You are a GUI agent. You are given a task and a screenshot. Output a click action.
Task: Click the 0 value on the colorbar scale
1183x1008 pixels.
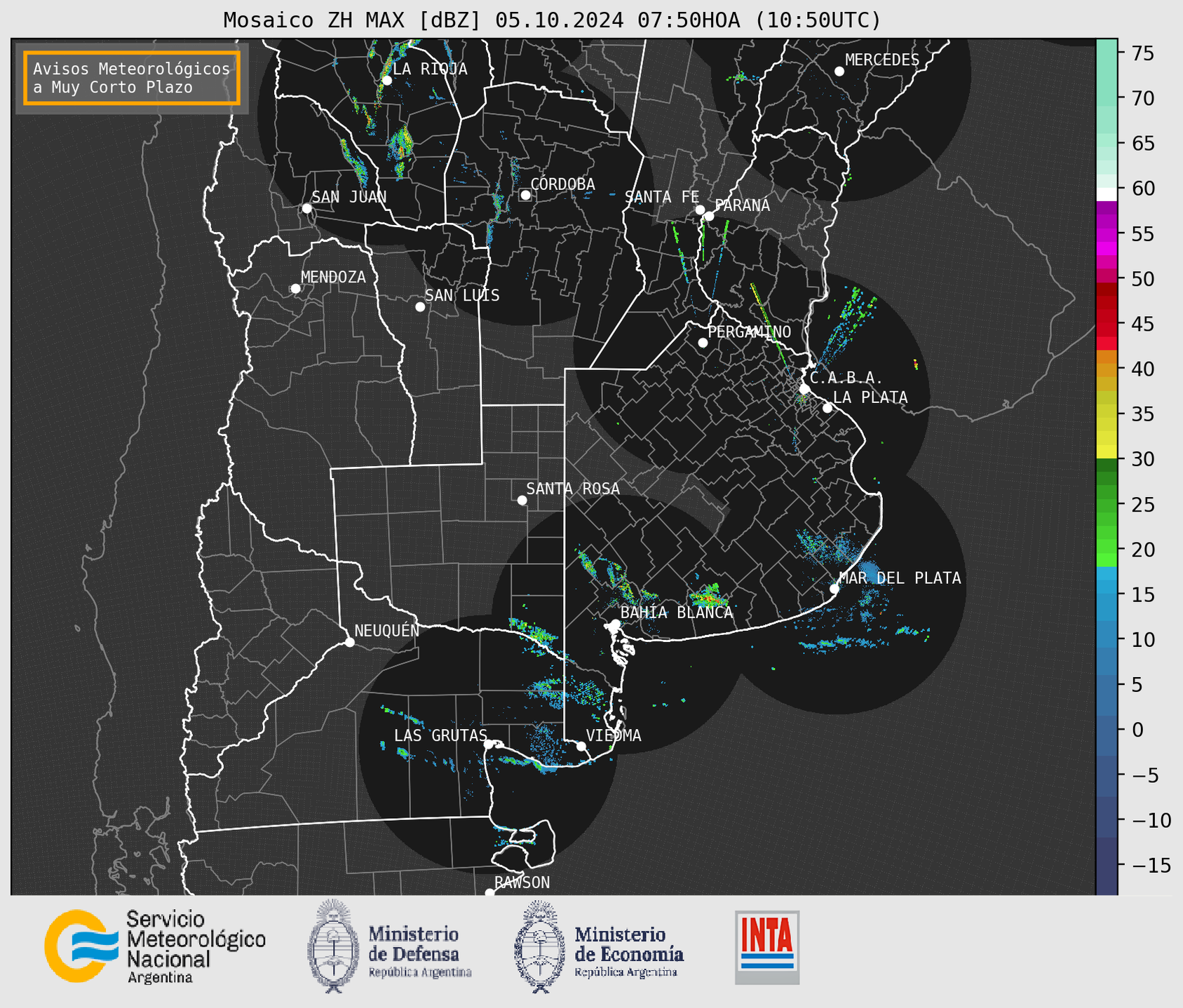[1137, 730]
